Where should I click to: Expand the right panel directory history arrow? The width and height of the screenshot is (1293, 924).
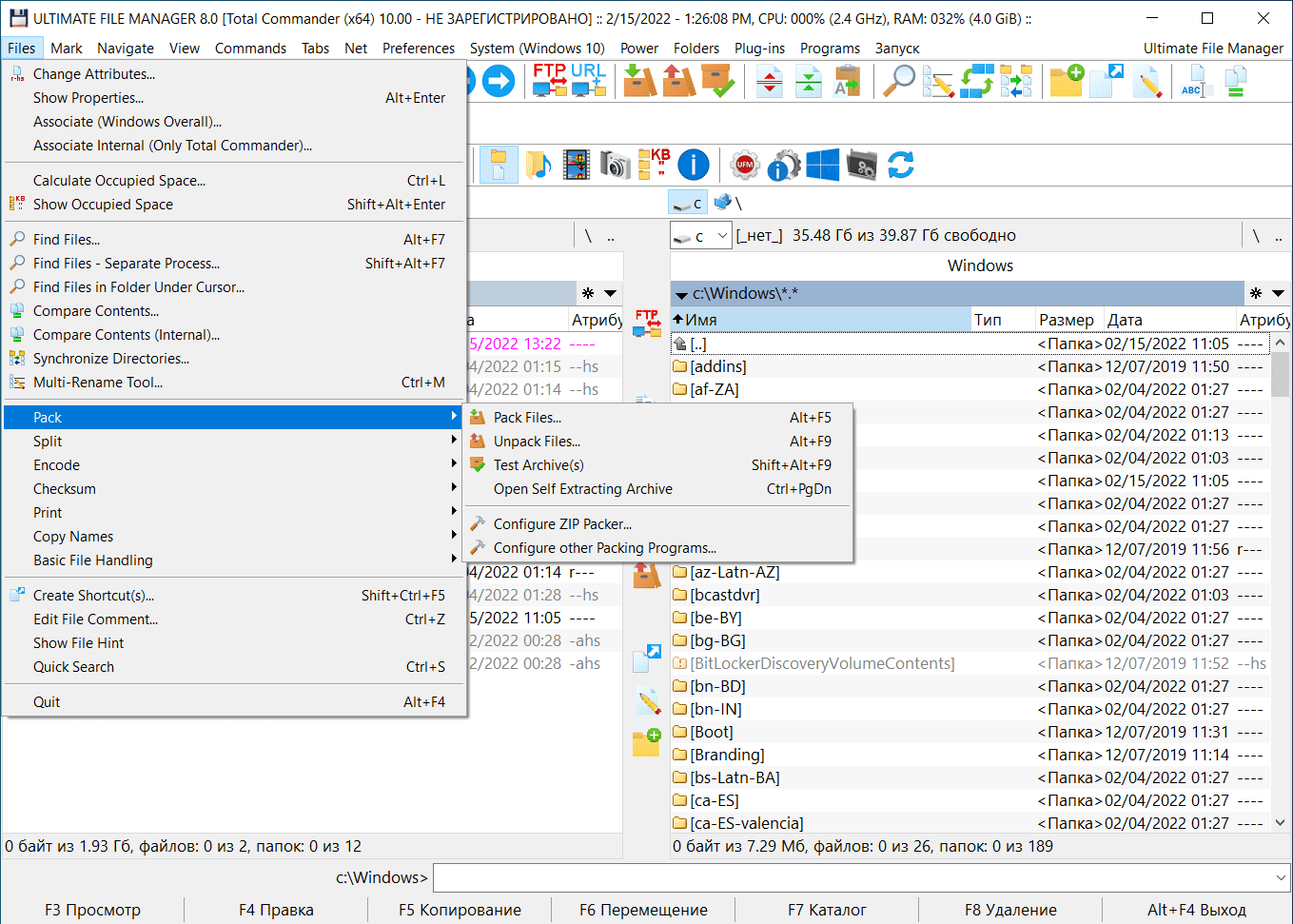coord(1278,293)
